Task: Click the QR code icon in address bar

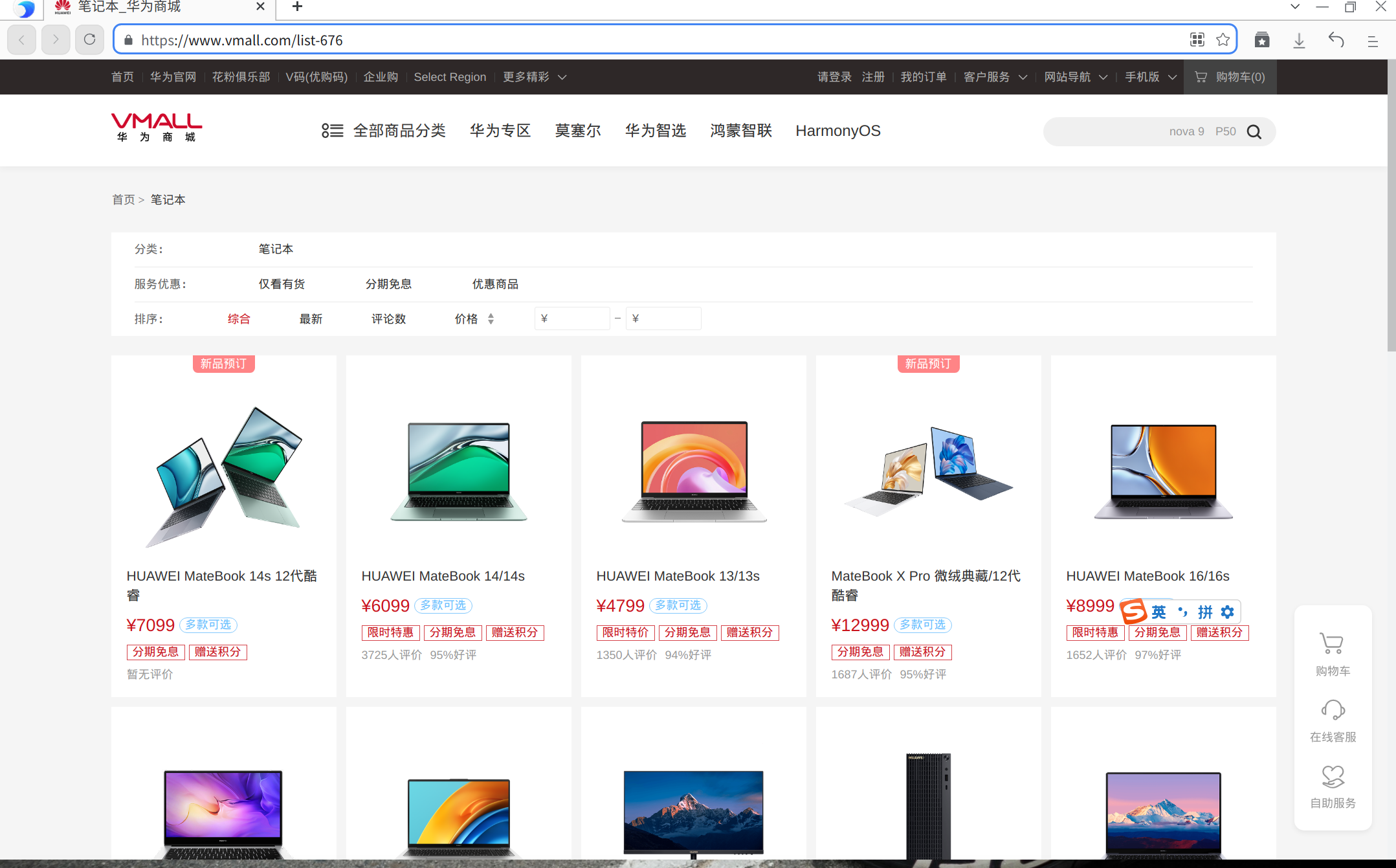Action: tap(1197, 40)
